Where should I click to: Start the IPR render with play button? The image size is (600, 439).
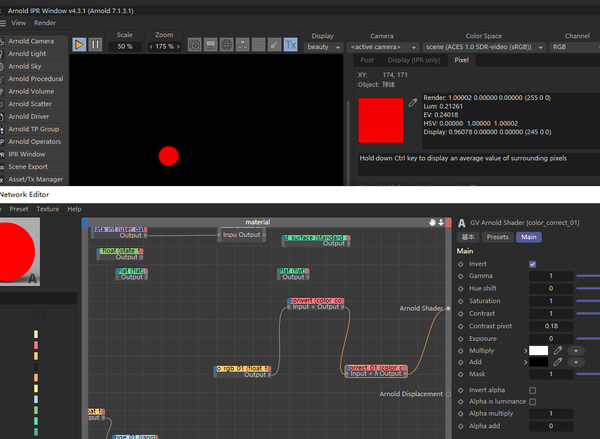(79, 45)
